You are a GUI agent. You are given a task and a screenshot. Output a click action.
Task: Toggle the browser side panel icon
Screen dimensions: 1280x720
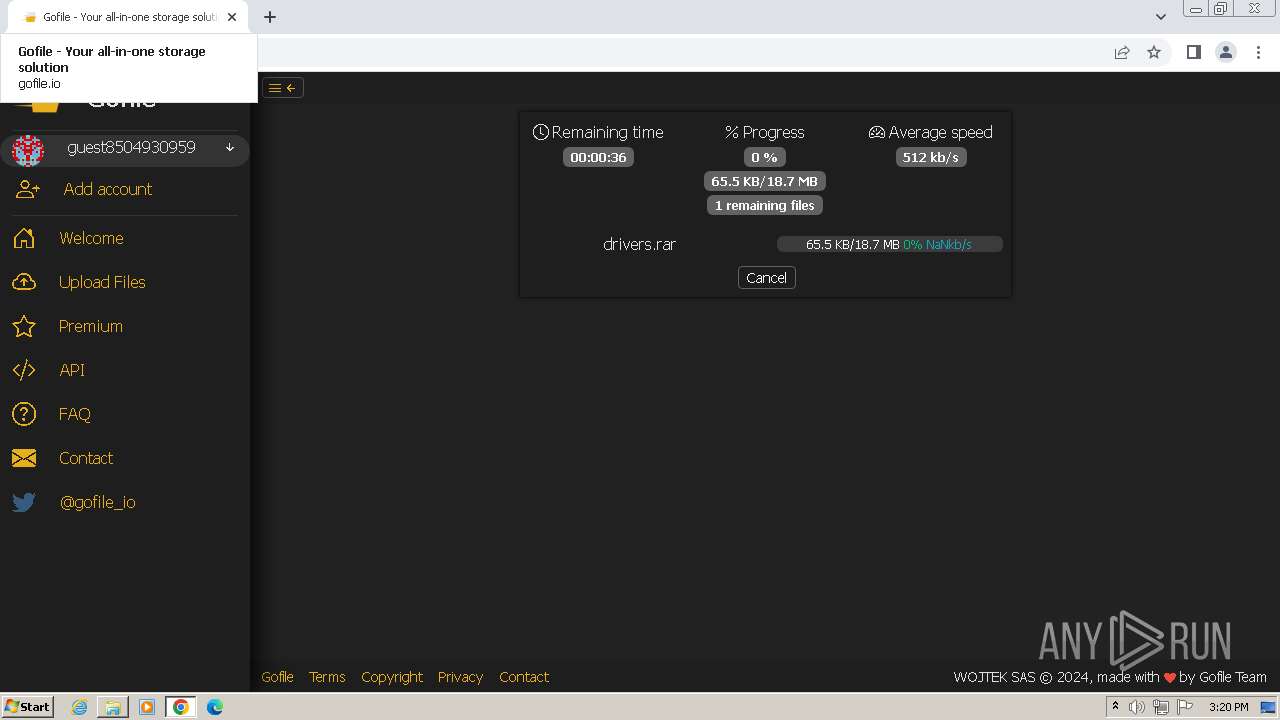(1193, 52)
